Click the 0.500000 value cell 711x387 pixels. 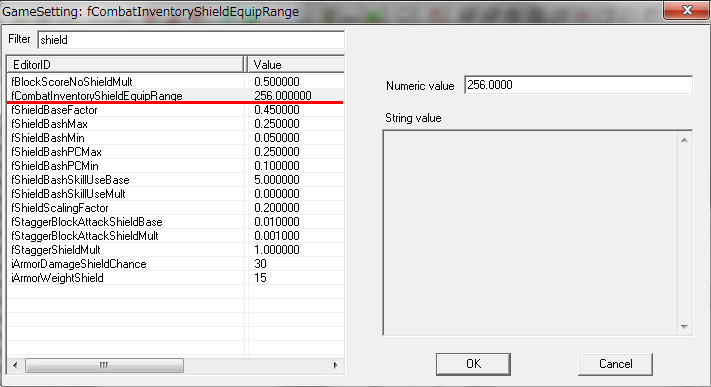coord(277,82)
